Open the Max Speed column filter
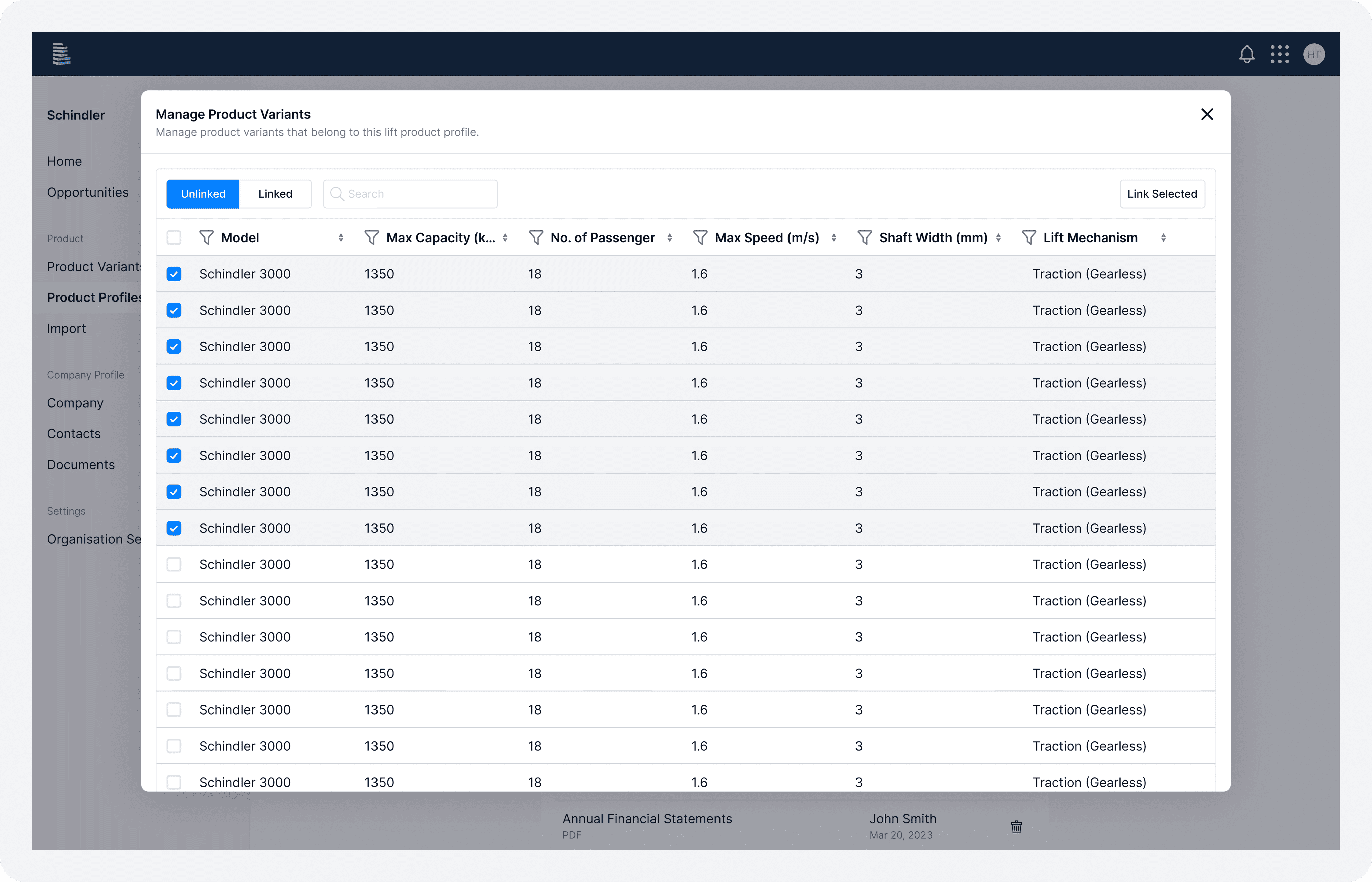Viewport: 1372px width, 882px height. click(x=700, y=238)
